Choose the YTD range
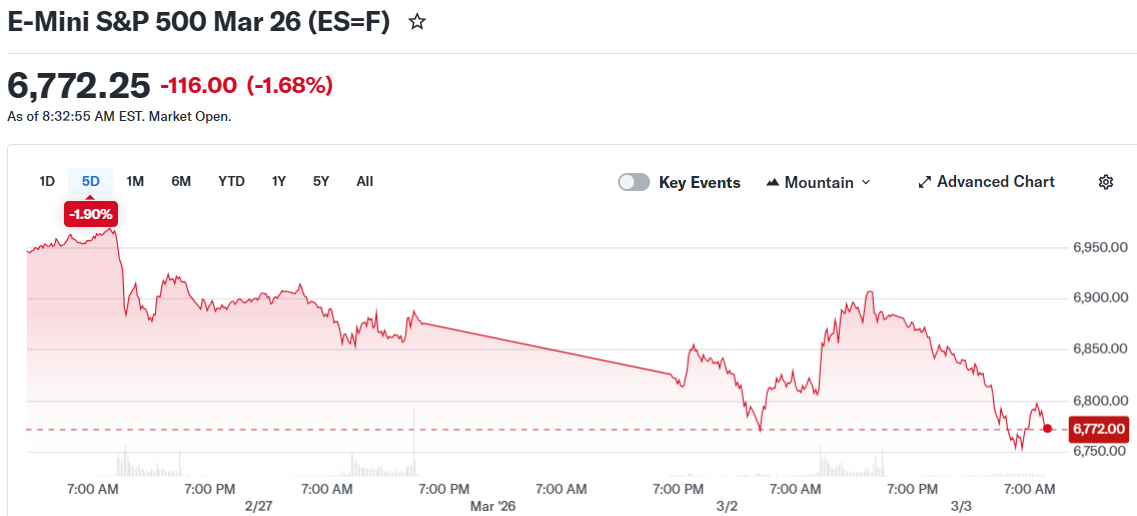1137x516 pixels. [231, 181]
